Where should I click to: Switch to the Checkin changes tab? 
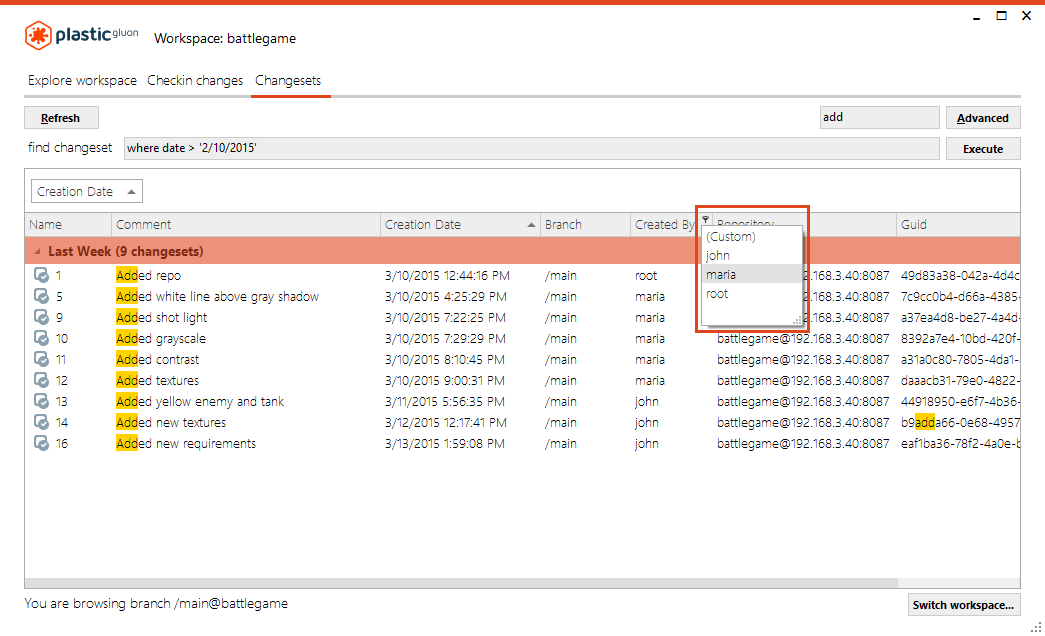(x=195, y=81)
